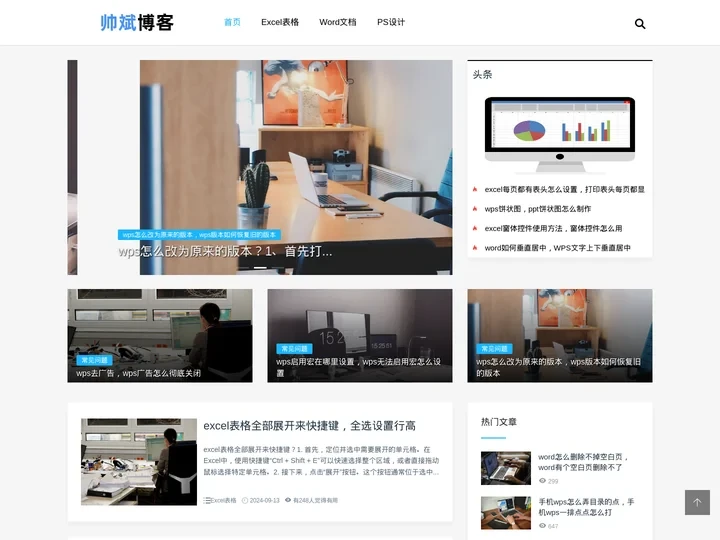The height and width of the screenshot is (540, 720).
Task: Open the headline excel窗体控件使用方法
Action: point(553,228)
